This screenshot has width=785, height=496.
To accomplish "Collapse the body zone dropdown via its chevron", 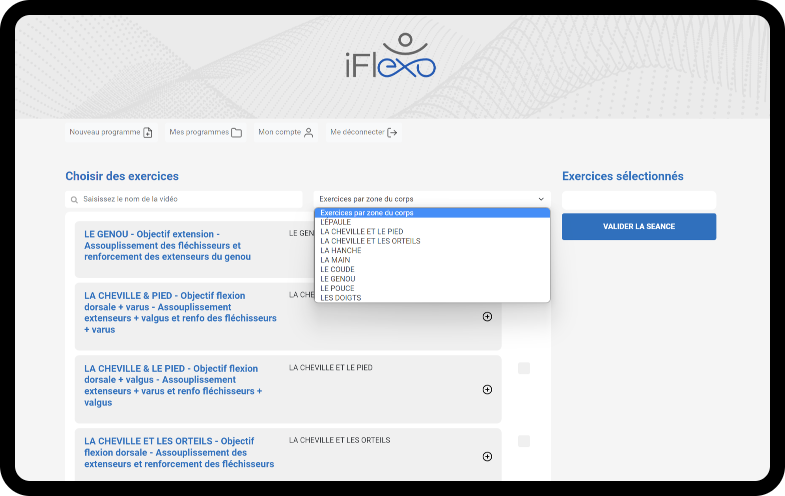I will [541, 199].
